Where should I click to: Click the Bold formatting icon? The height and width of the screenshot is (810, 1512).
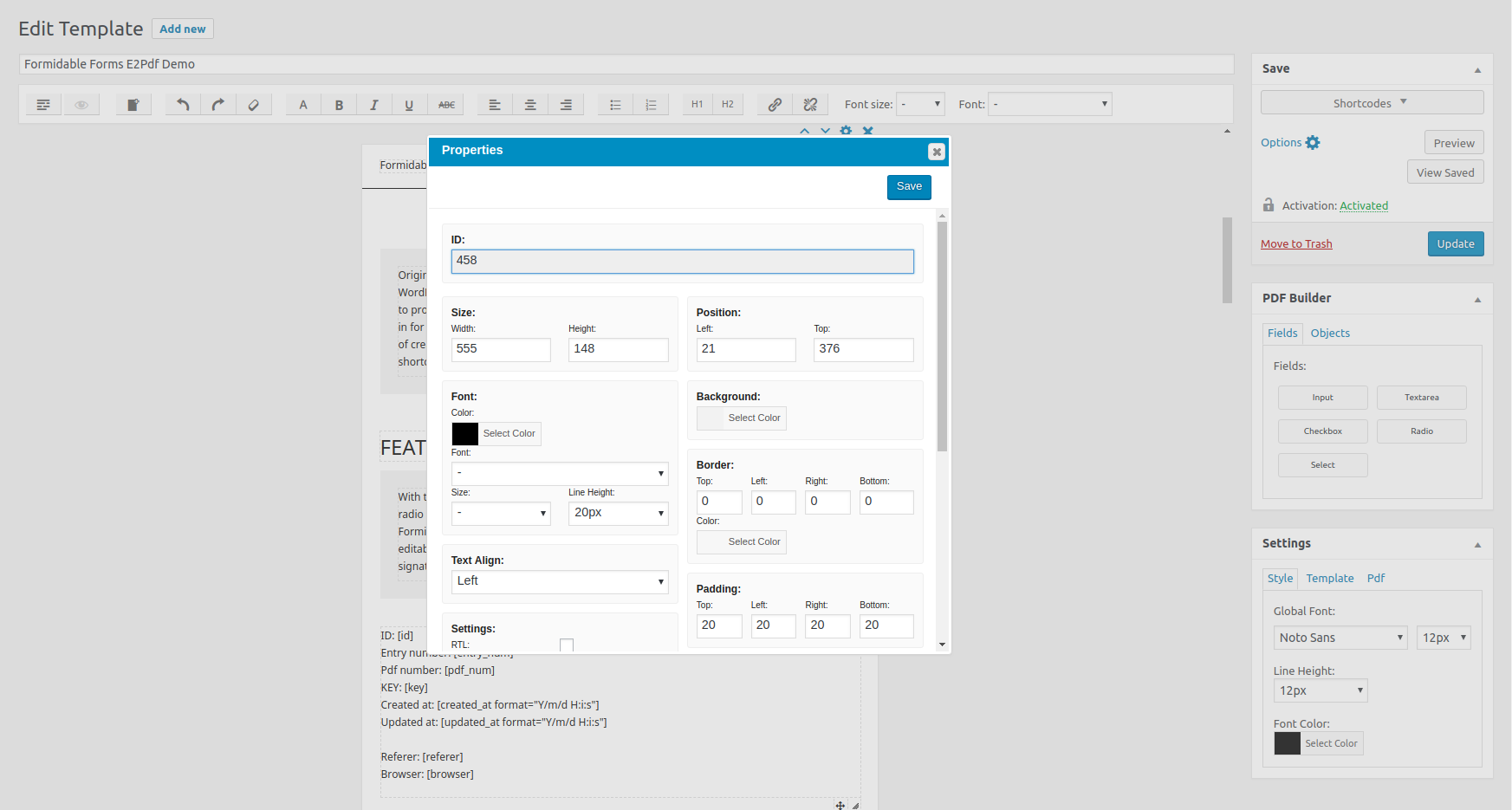tap(339, 105)
